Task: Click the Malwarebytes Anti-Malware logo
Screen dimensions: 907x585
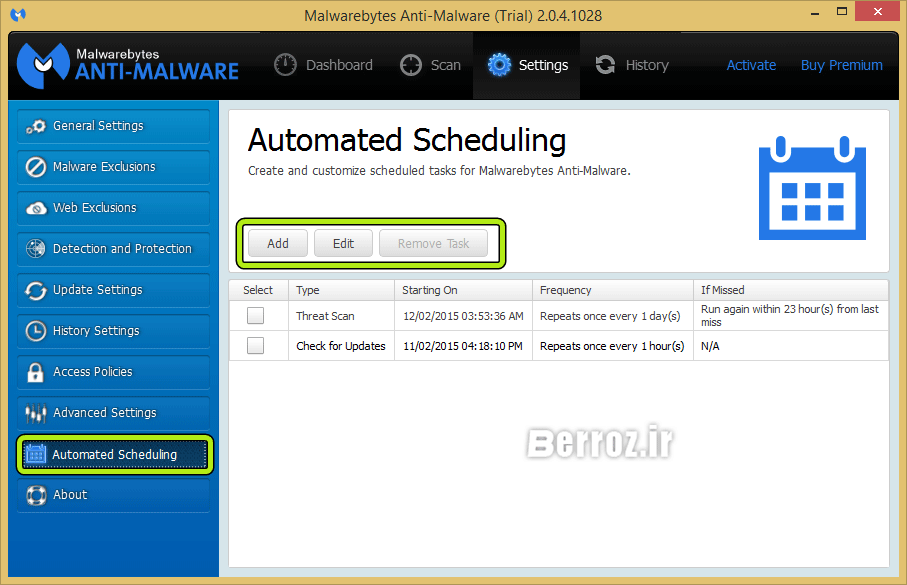Action: click(x=128, y=65)
